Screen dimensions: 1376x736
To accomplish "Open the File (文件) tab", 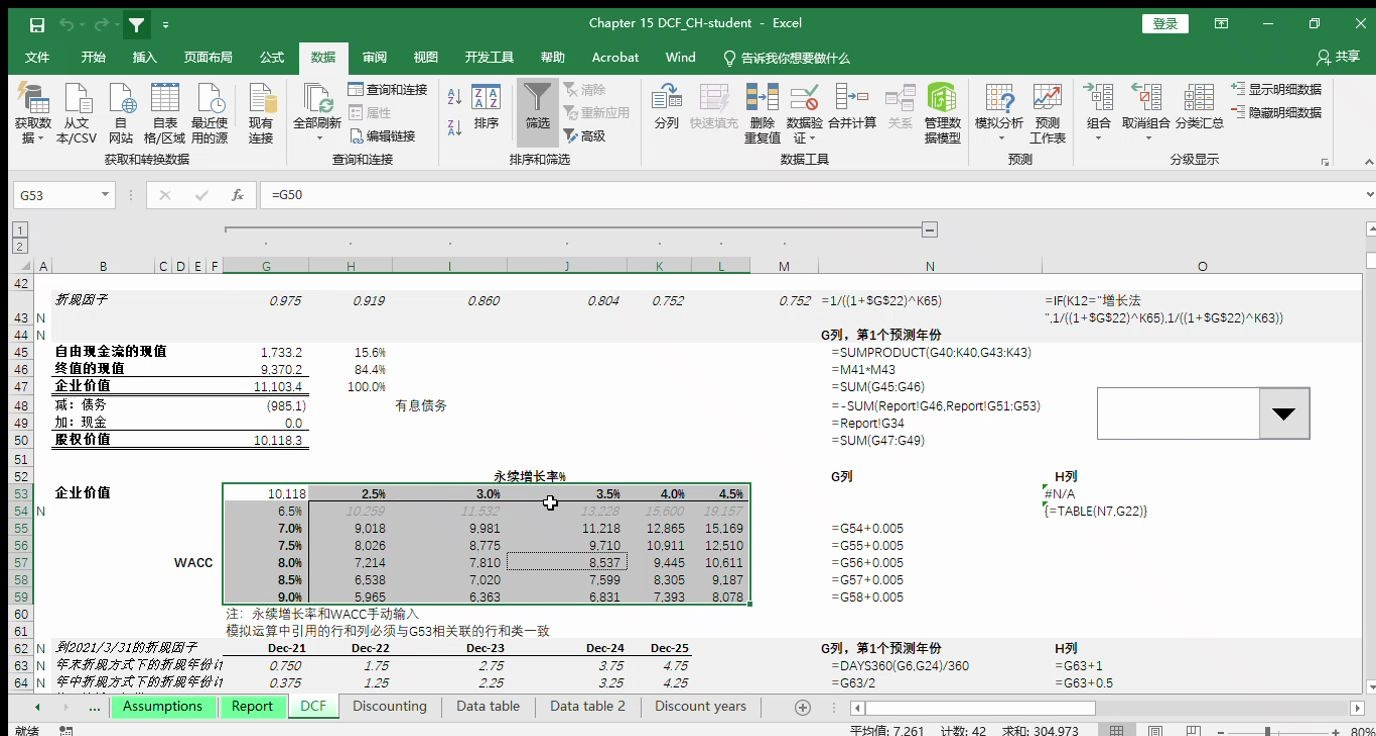I will point(37,57).
